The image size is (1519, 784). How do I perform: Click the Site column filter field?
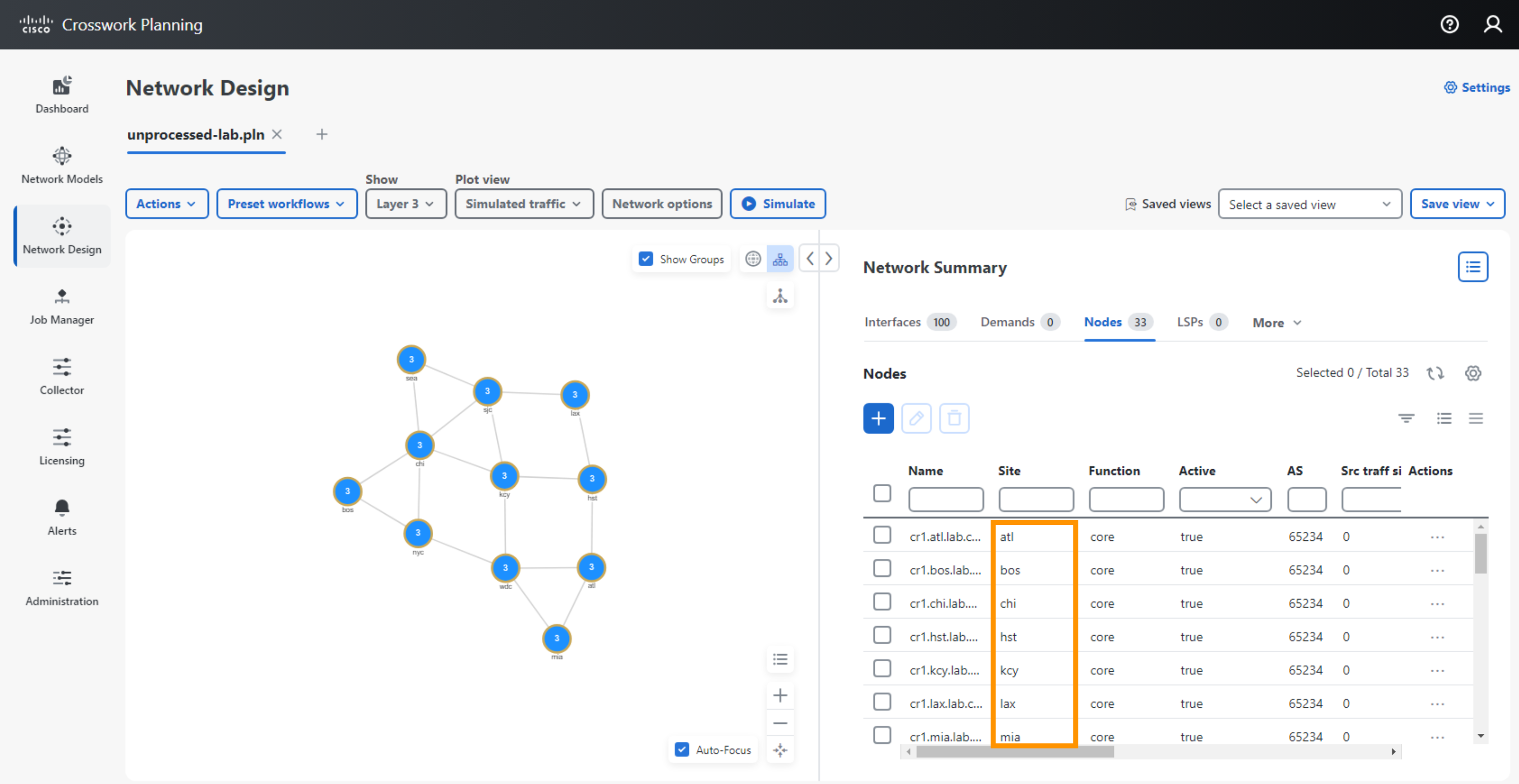click(x=1036, y=500)
